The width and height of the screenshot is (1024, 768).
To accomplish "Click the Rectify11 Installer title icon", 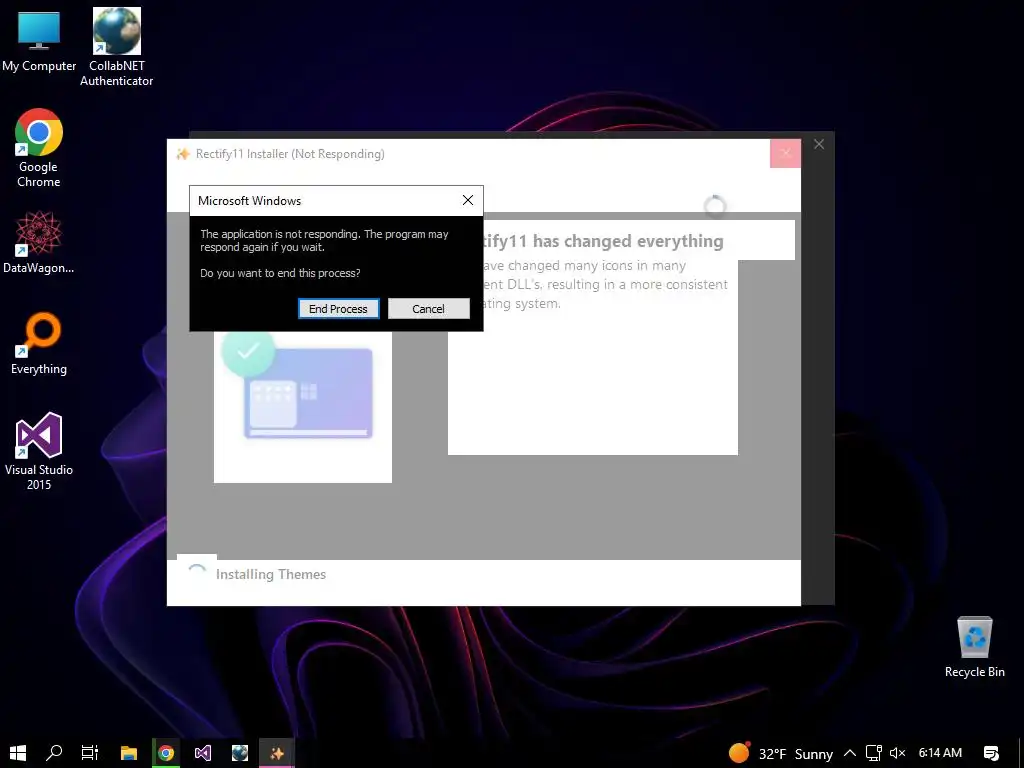I will pos(183,154).
